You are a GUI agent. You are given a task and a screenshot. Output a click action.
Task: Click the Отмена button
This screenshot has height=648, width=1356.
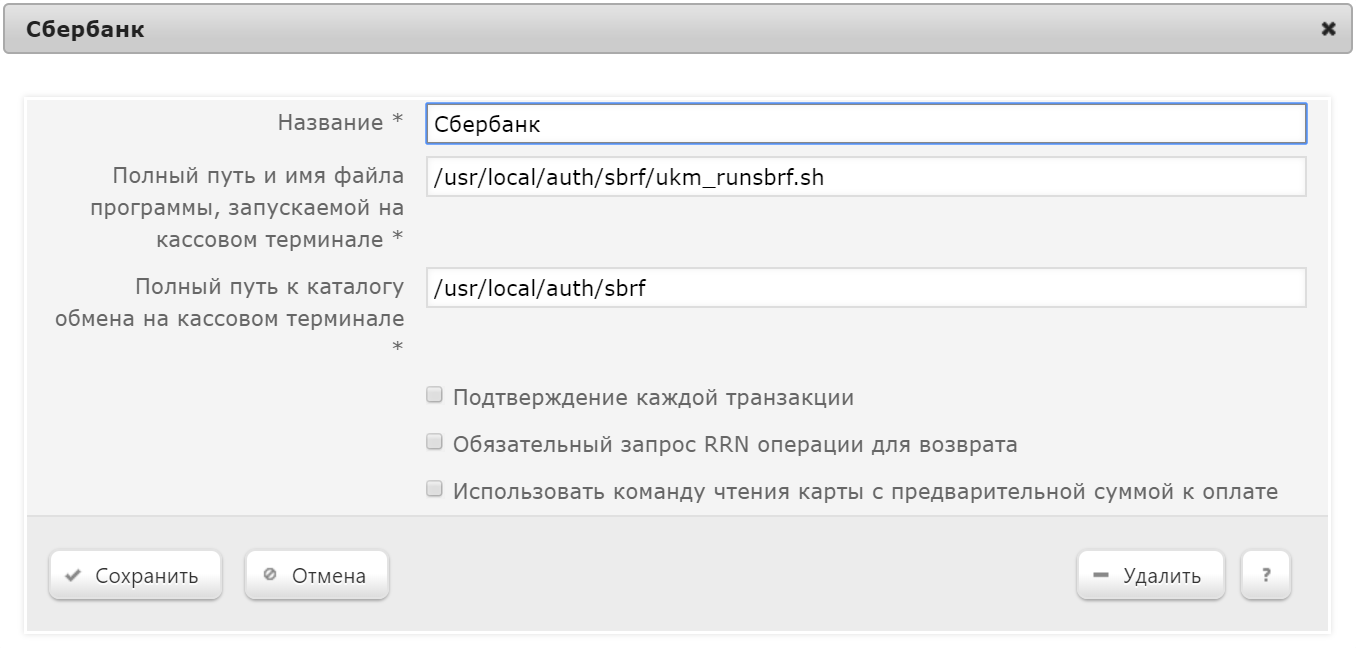click(x=317, y=575)
